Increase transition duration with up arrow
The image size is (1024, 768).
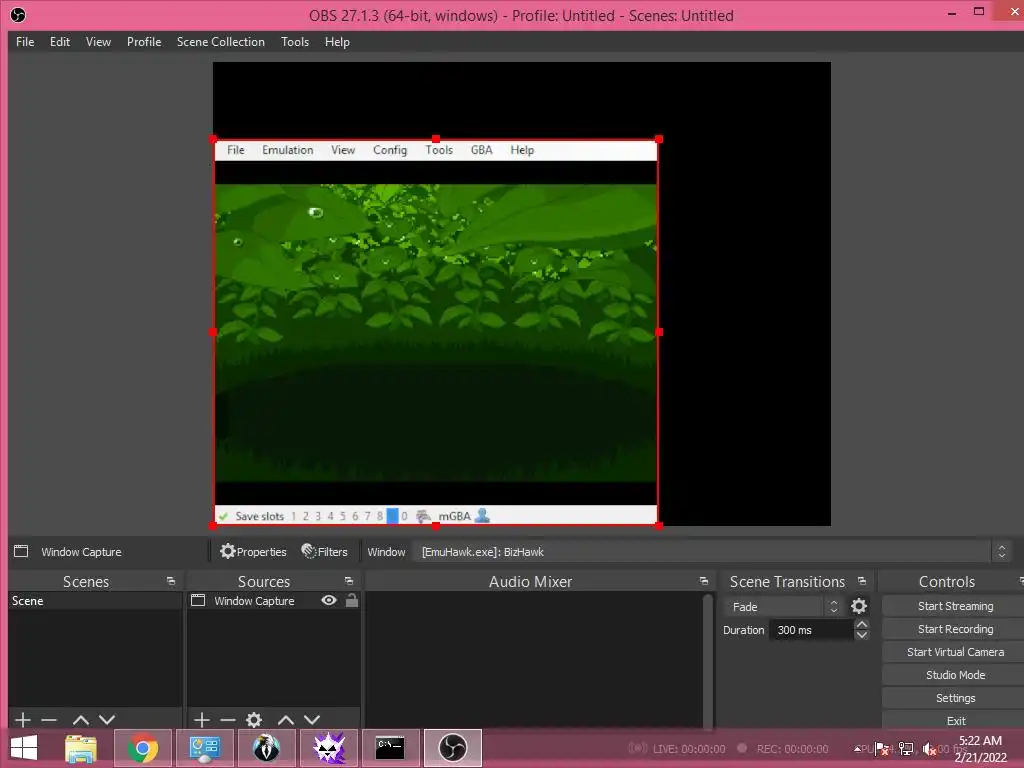coord(861,624)
